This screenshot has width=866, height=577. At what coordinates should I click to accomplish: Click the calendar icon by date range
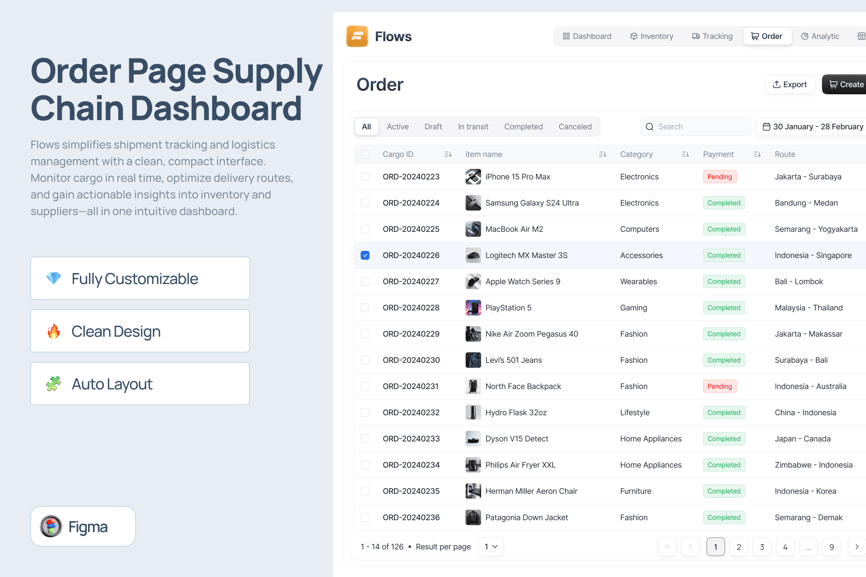766,127
